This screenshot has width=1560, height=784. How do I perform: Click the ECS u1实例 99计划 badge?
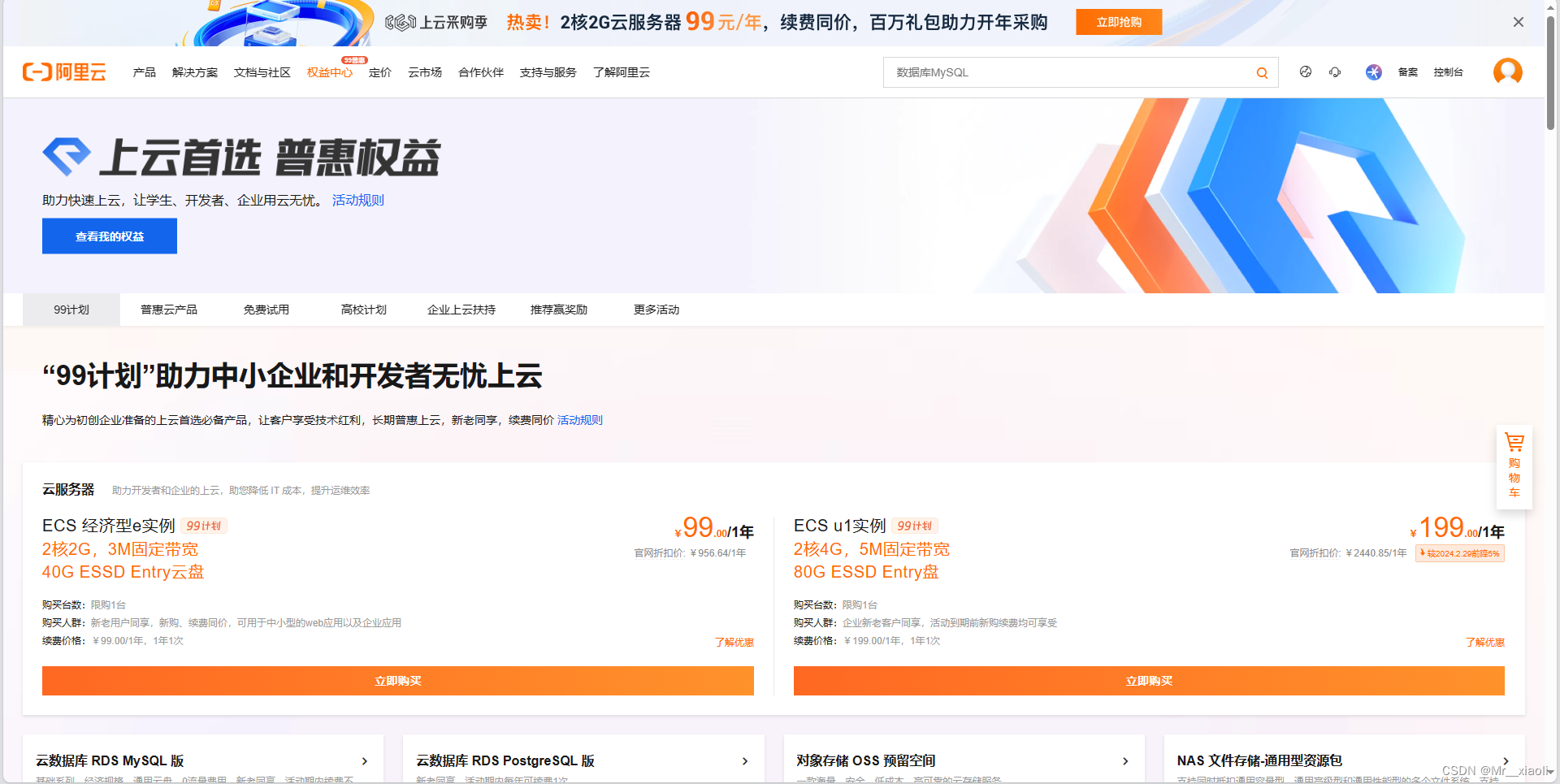(x=916, y=526)
